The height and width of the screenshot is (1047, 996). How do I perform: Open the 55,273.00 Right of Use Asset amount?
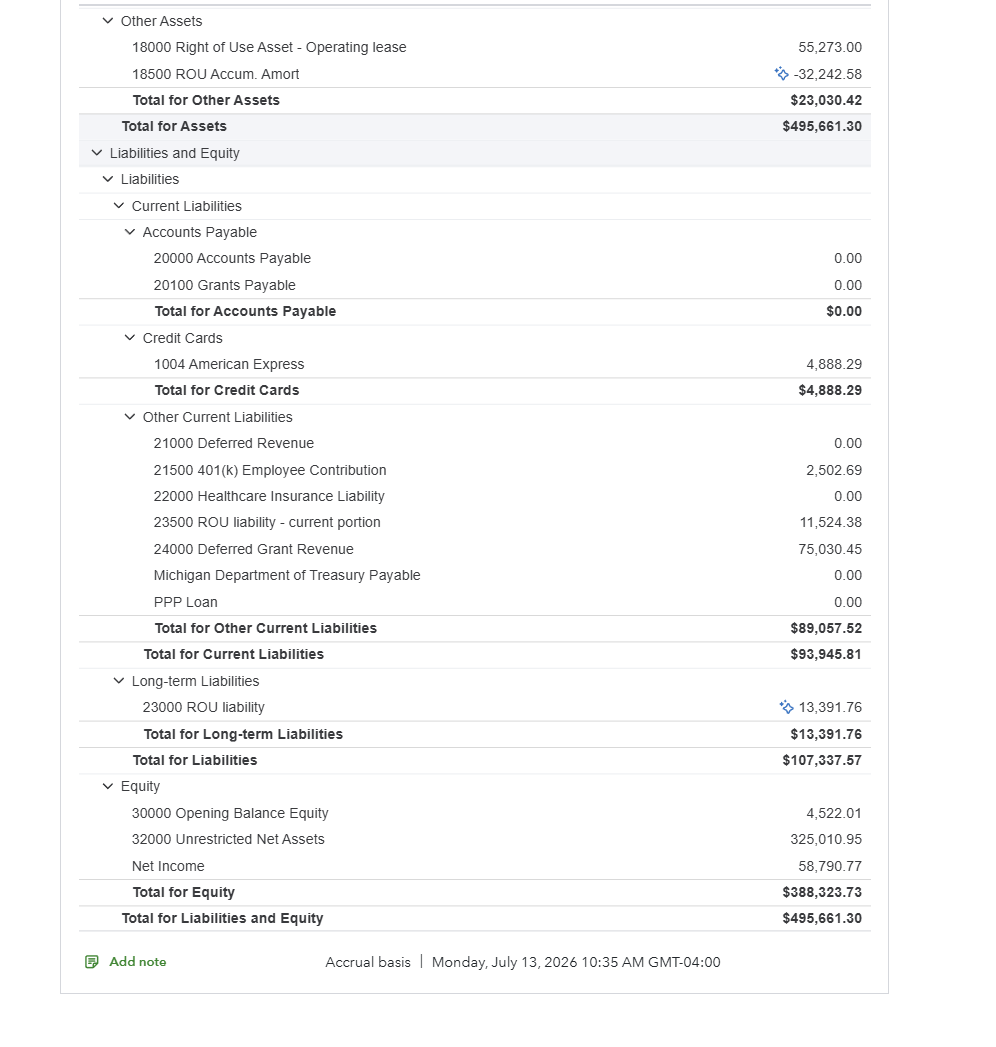[x=830, y=47]
